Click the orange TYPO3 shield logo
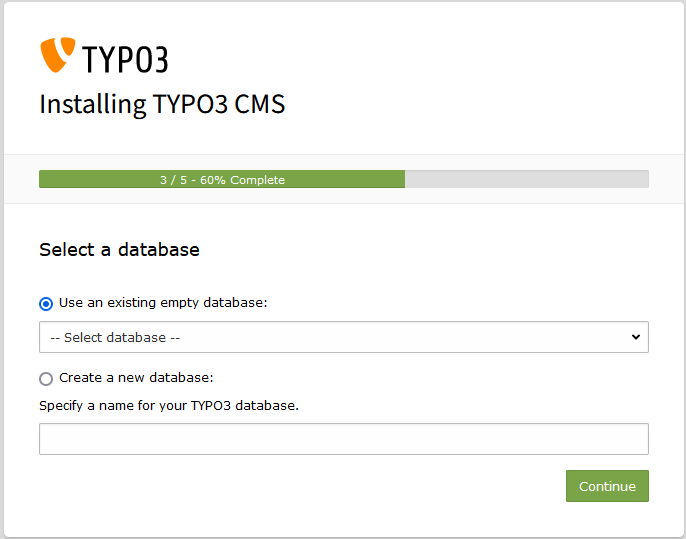 pyautogui.click(x=57, y=55)
